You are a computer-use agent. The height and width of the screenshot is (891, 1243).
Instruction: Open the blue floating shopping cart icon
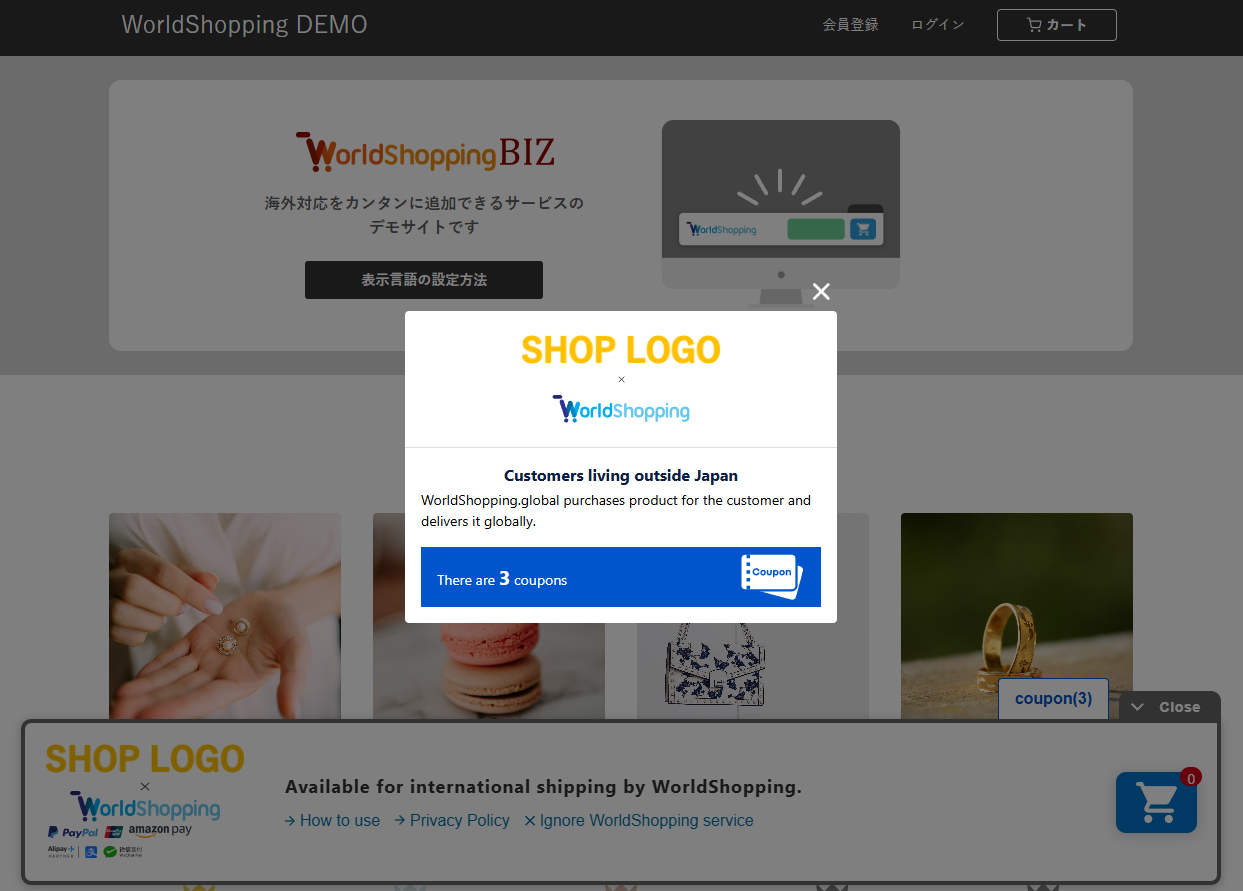coord(1156,802)
